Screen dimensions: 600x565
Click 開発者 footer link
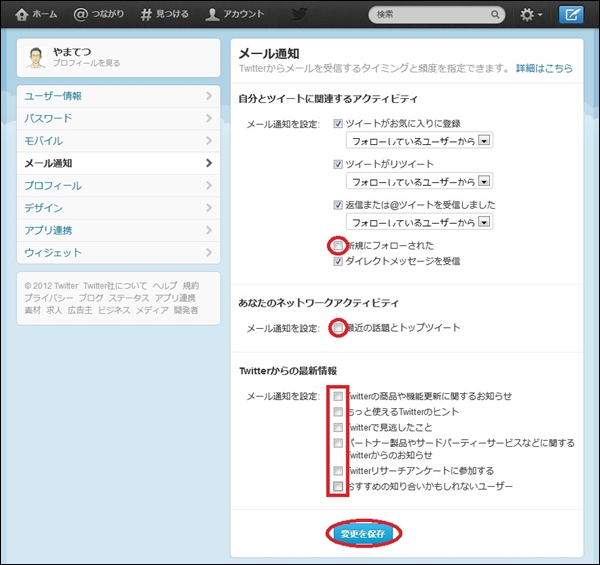click(x=186, y=310)
